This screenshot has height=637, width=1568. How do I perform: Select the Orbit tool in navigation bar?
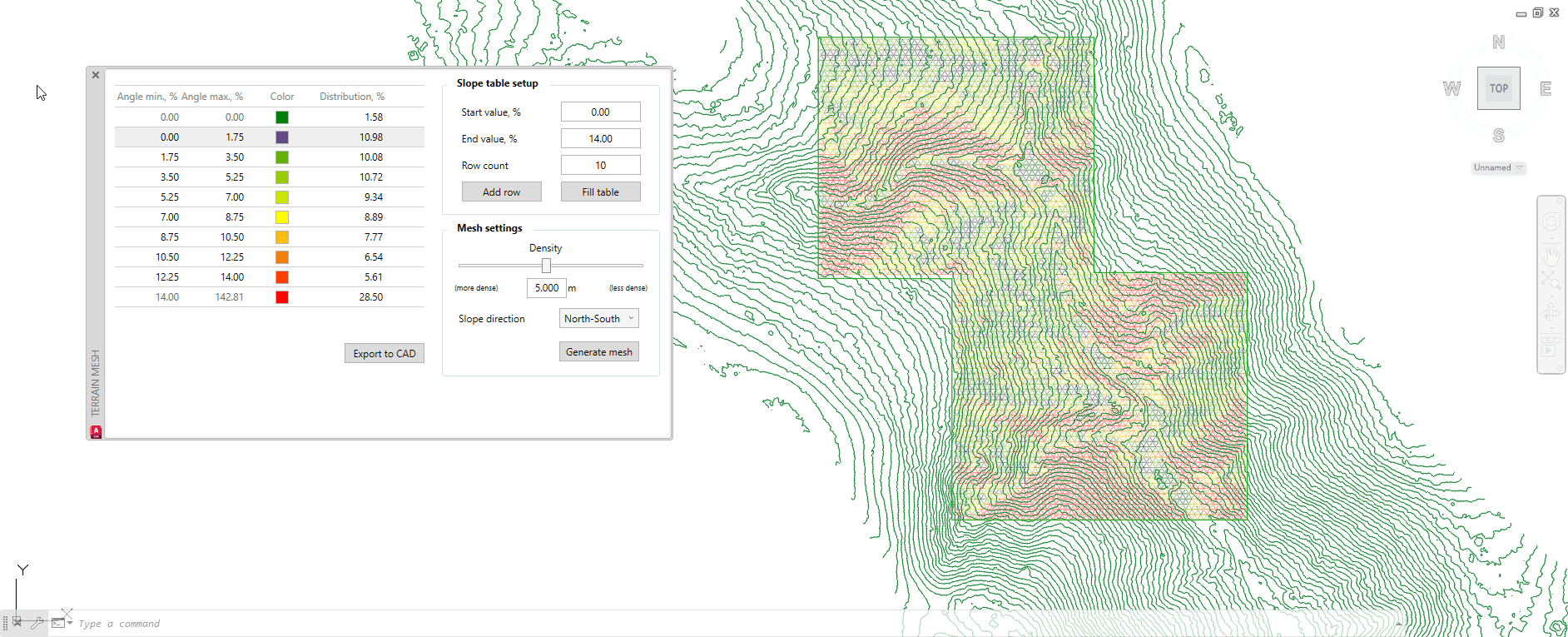click(x=1551, y=313)
